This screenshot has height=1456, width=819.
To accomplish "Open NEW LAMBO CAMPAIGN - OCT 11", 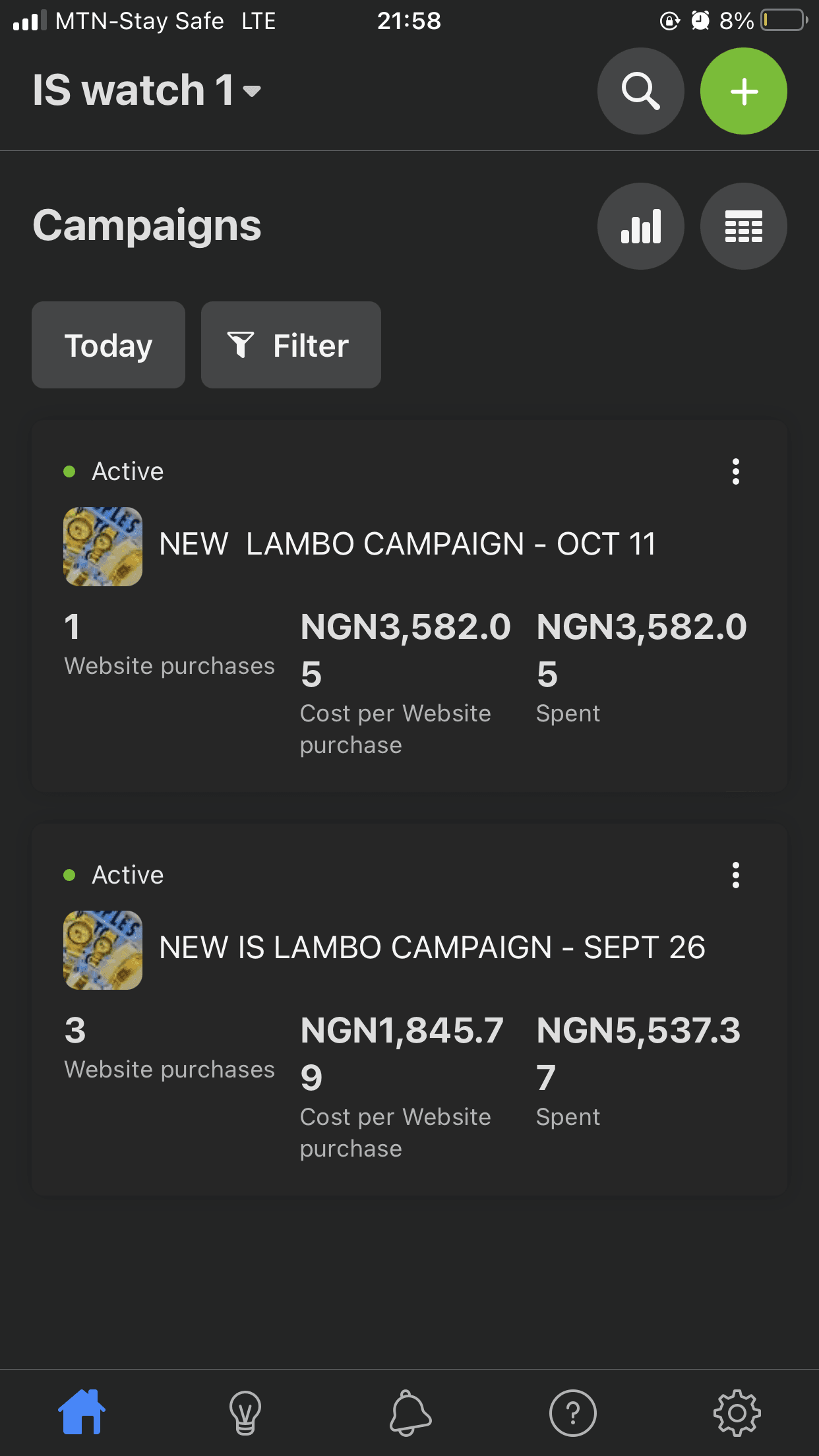I will coord(408,545).
